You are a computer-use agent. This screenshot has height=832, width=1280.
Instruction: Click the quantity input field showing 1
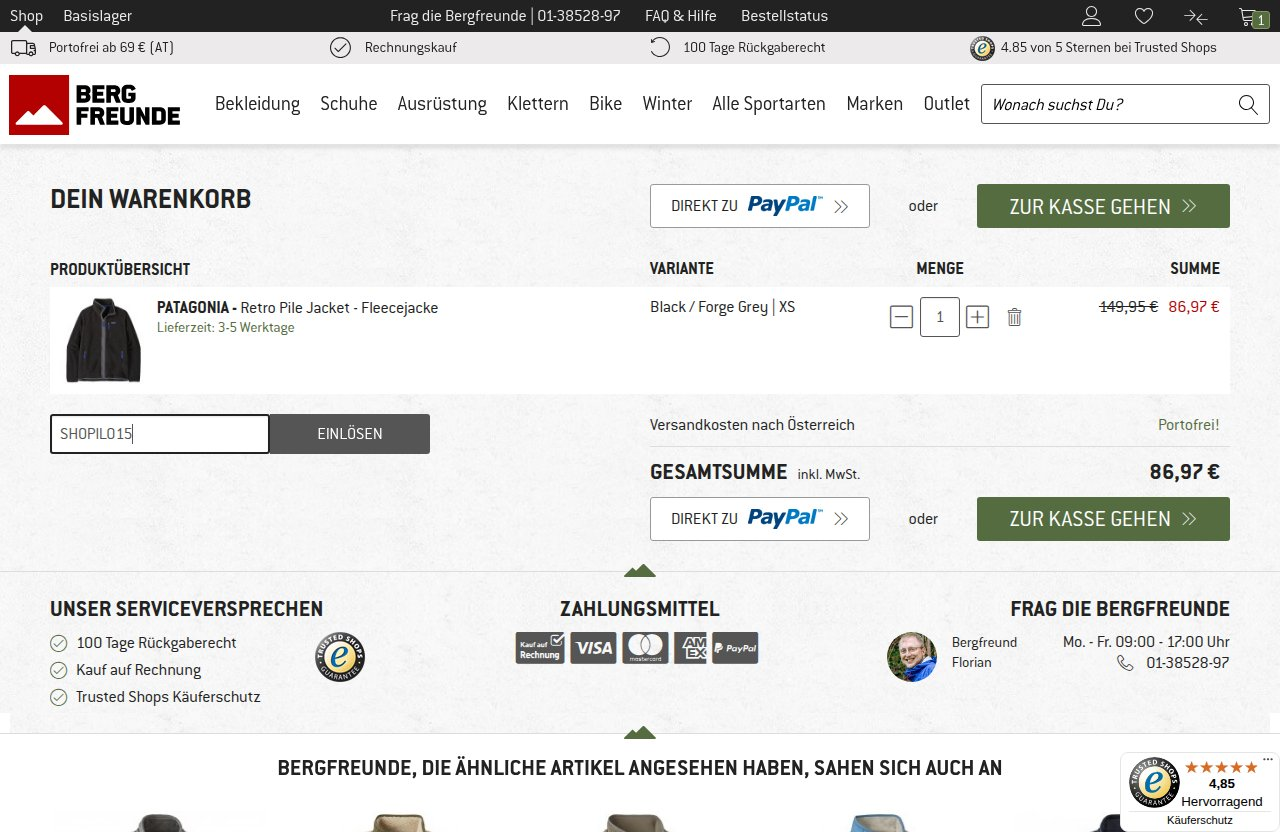point(940,317)
